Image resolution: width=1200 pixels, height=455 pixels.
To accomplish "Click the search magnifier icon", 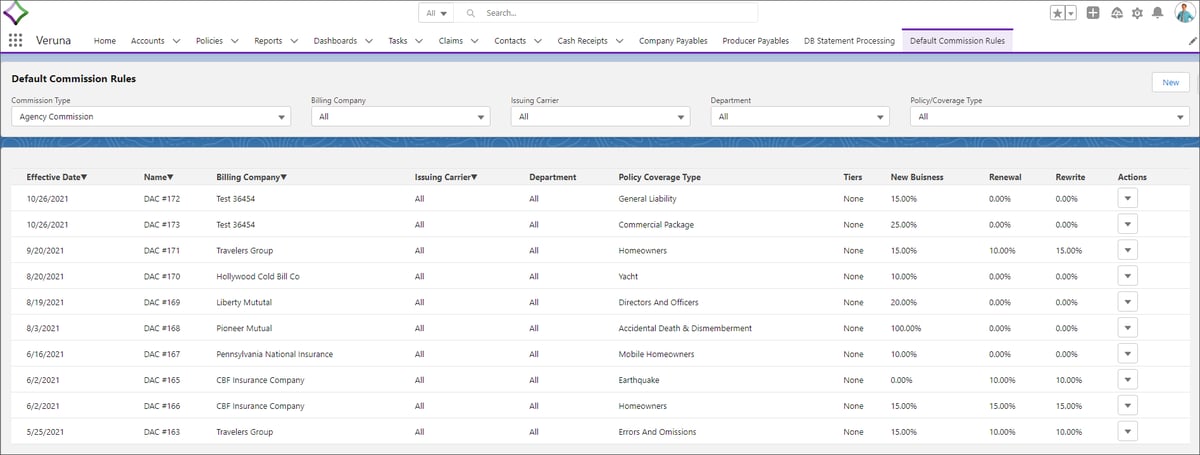I will 470,13.
